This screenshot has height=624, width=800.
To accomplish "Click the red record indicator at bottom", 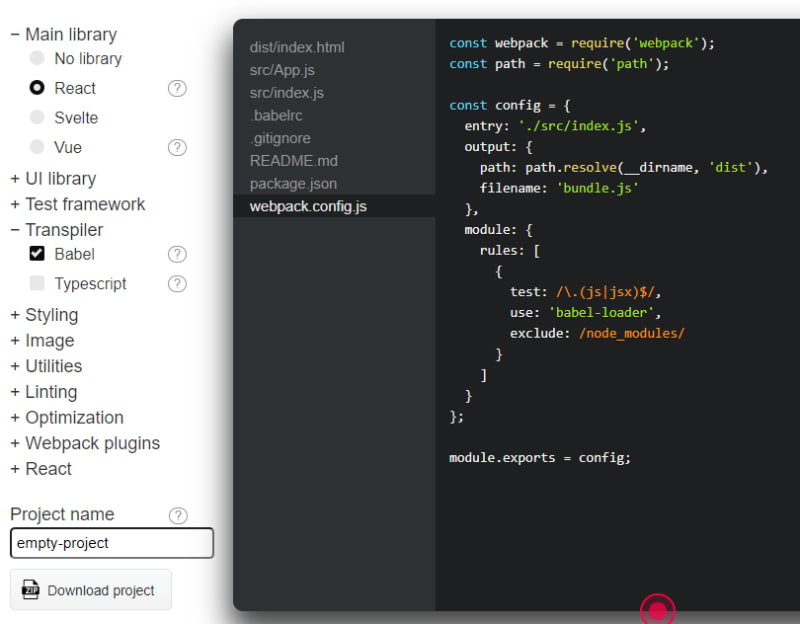I will pos(657,609).
